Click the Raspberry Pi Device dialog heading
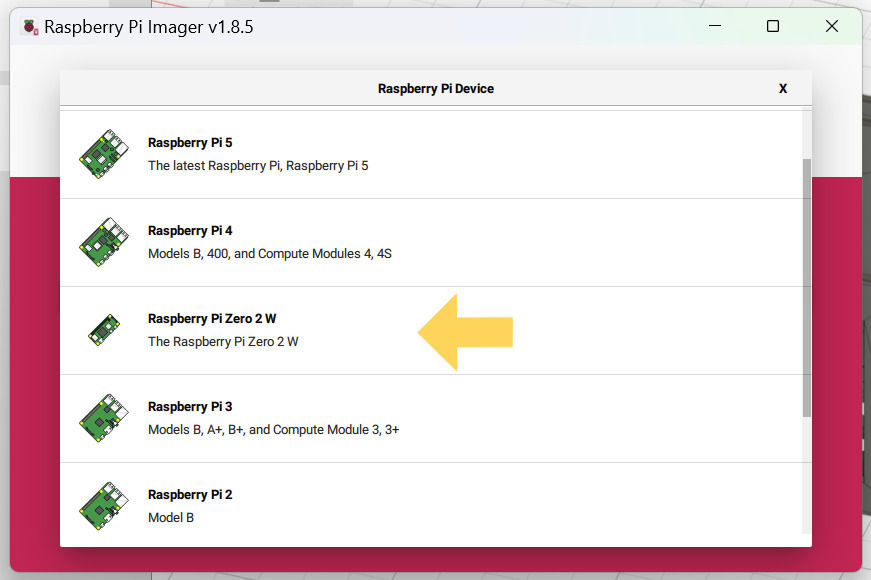Screen dimensions: 871x580 click(436, 89)
